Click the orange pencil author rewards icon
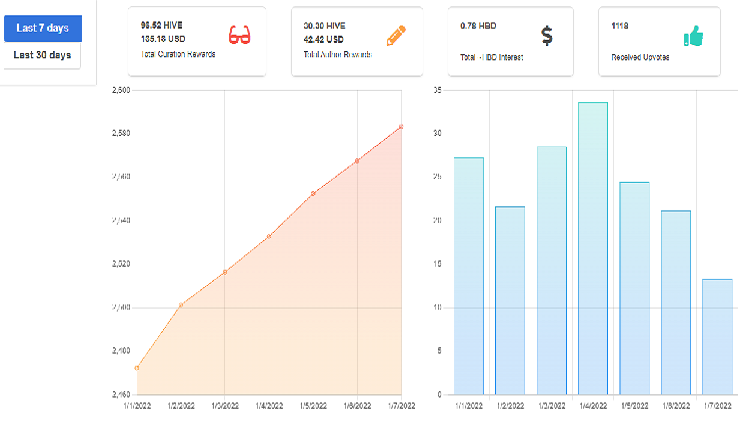The width and height of the screenshot is (749, 424). pyautogui.click(x=396, y=35)
